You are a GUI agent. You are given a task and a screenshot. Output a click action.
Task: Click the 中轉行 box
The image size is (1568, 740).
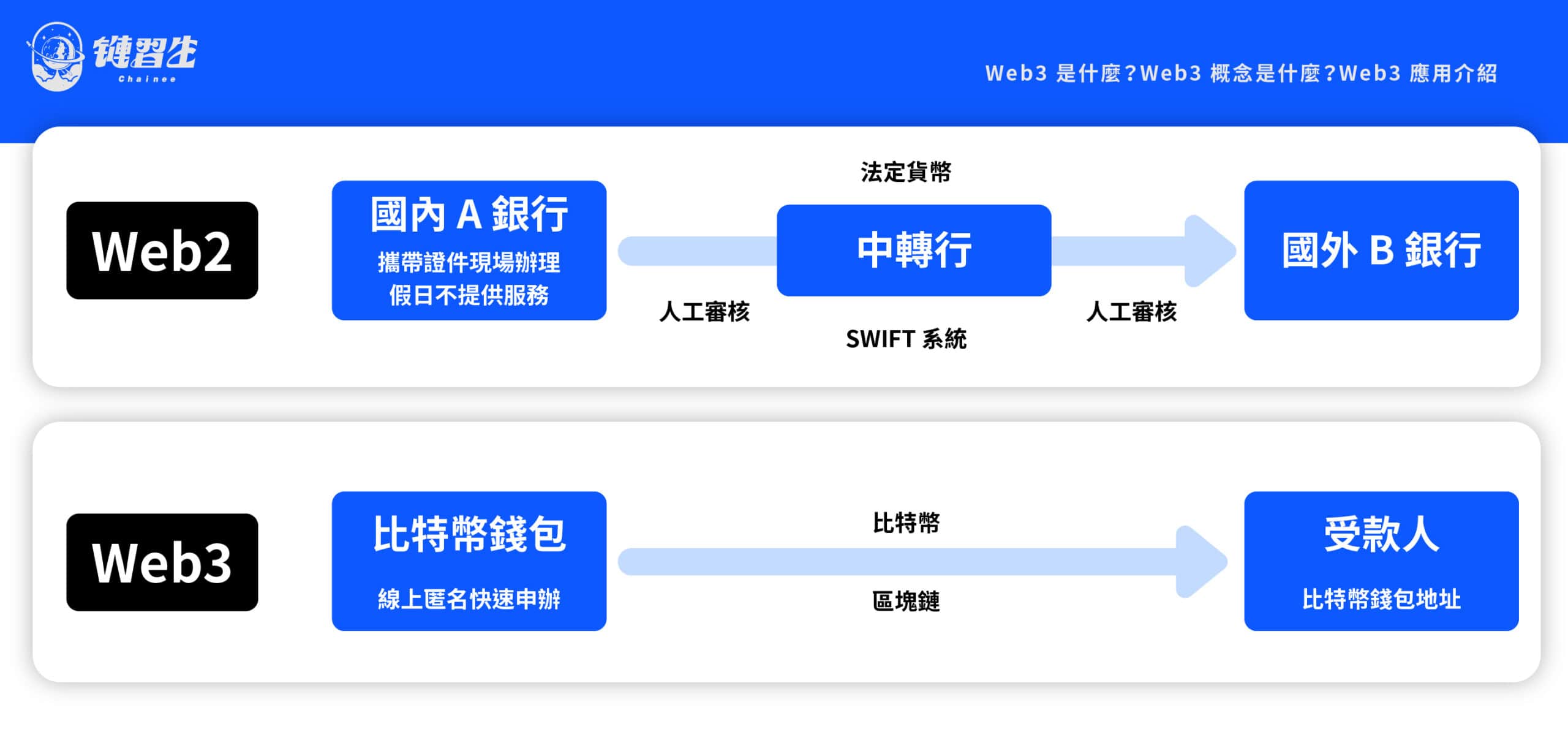914,250
